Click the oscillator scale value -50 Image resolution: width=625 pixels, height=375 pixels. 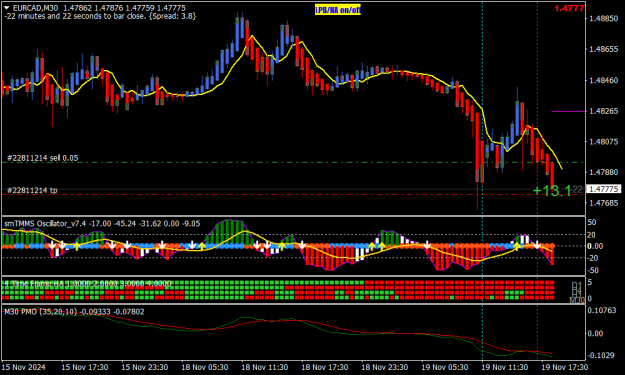tap(593, 271)
